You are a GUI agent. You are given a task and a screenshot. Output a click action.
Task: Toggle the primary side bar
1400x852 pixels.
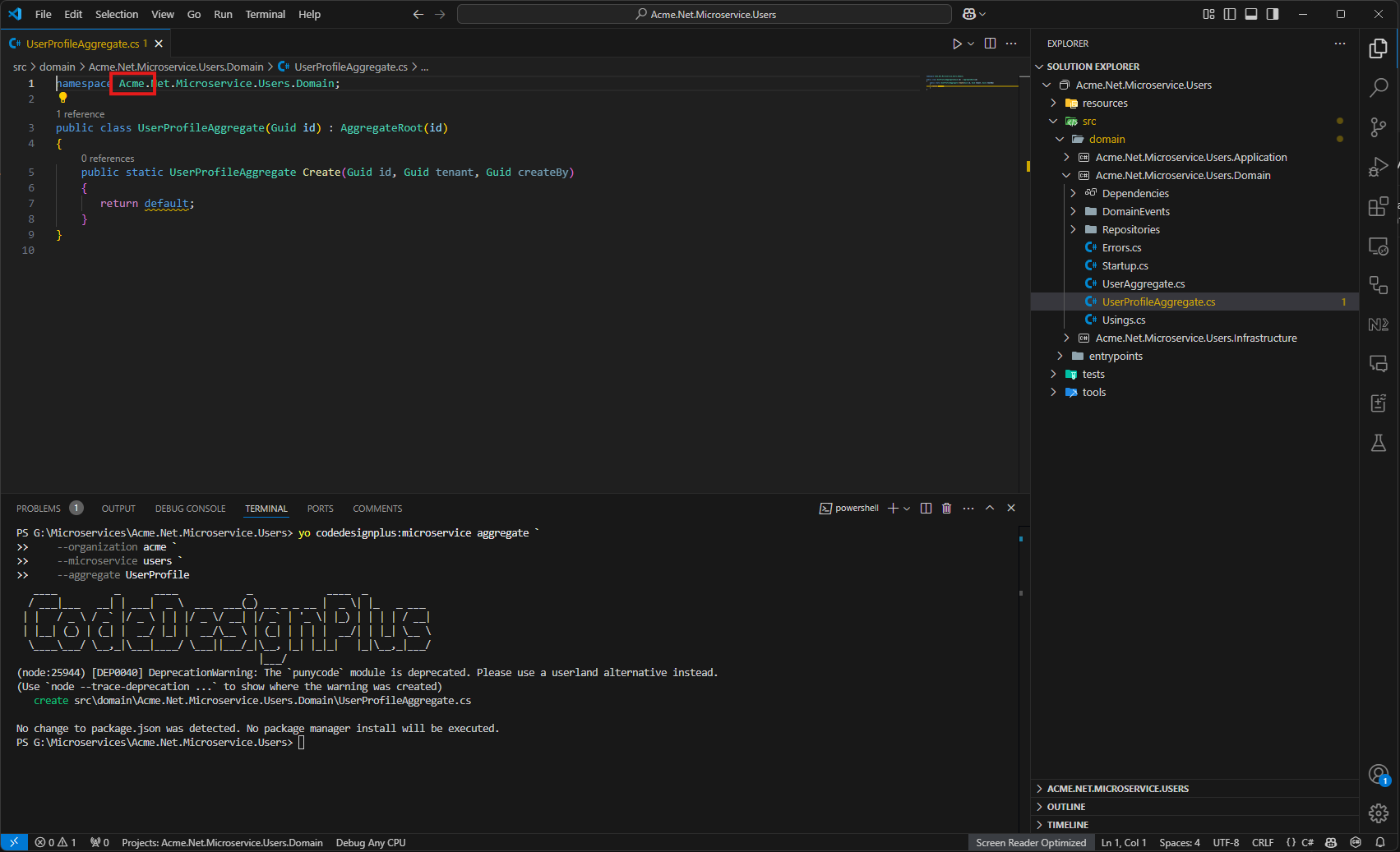click(1230, 14)
